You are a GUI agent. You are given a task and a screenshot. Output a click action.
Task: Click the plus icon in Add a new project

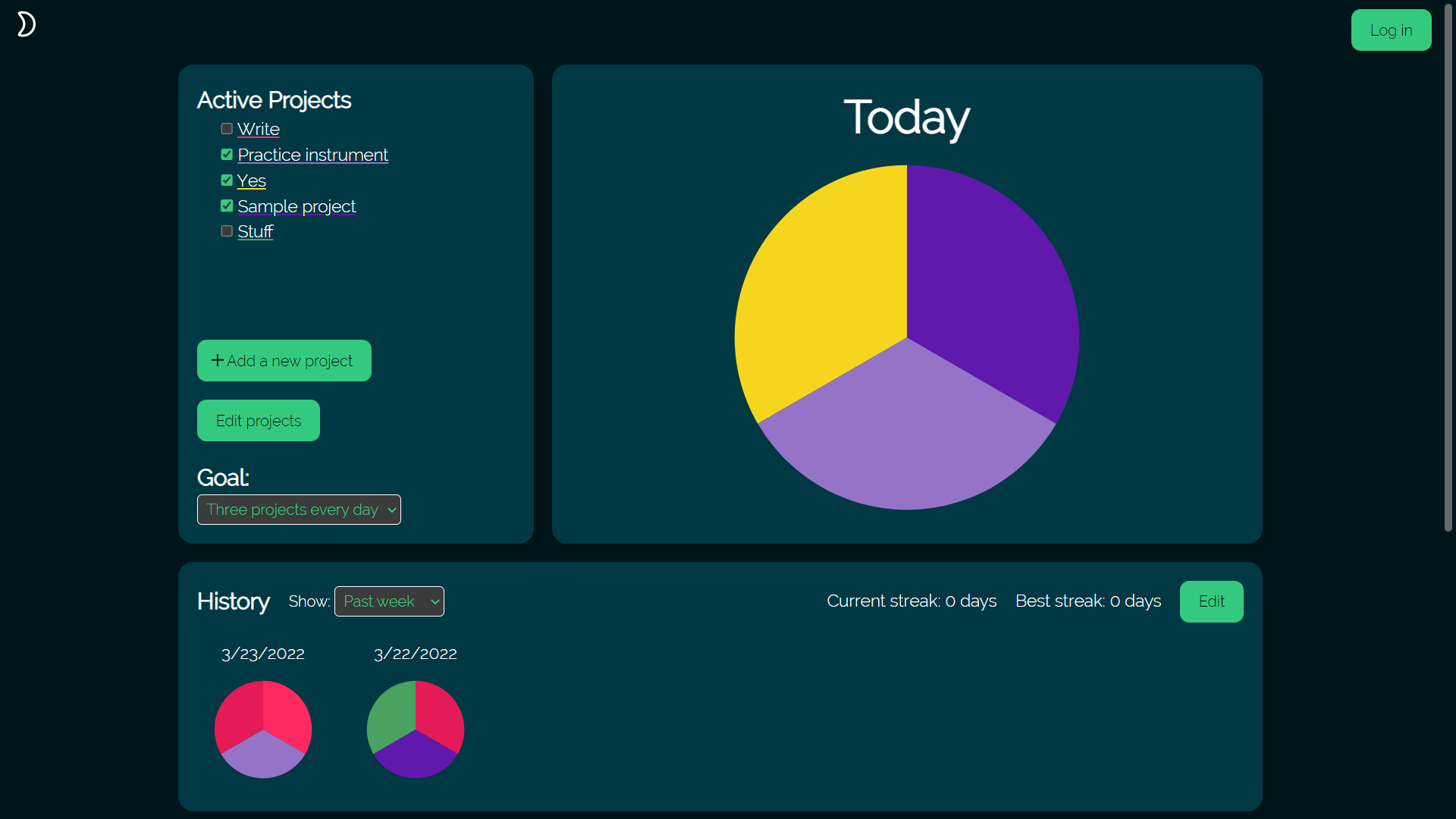point(218,360)
